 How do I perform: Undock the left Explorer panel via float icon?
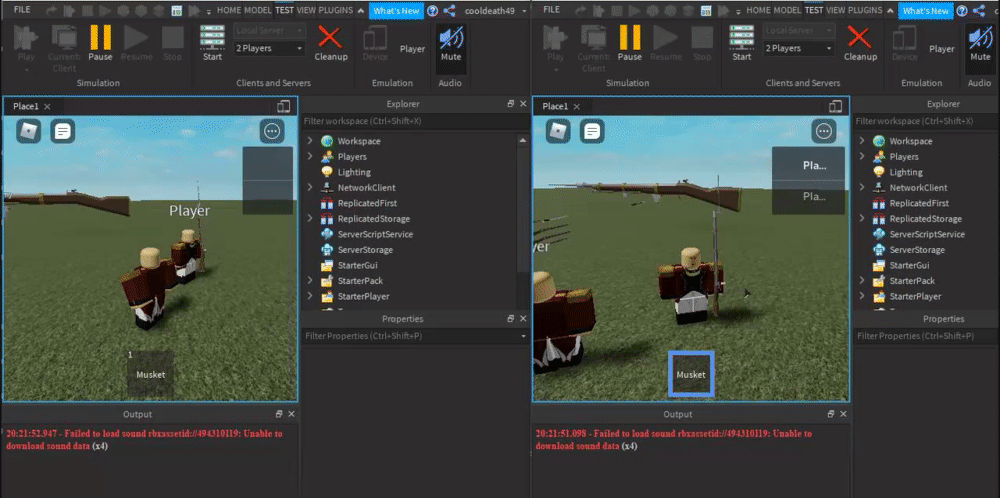[x=510, y=104]
